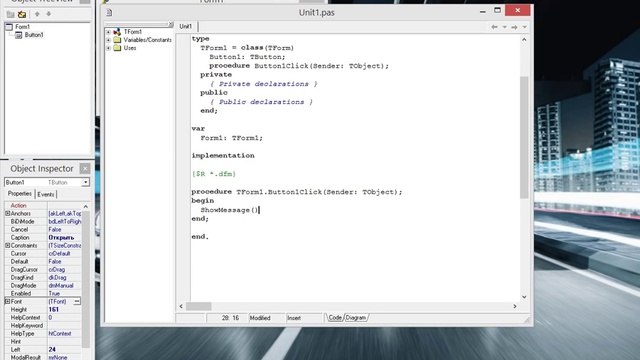Select Form1 in the Object TreeView
Viewport: 640px width, 360px height.
coord(22,27)
